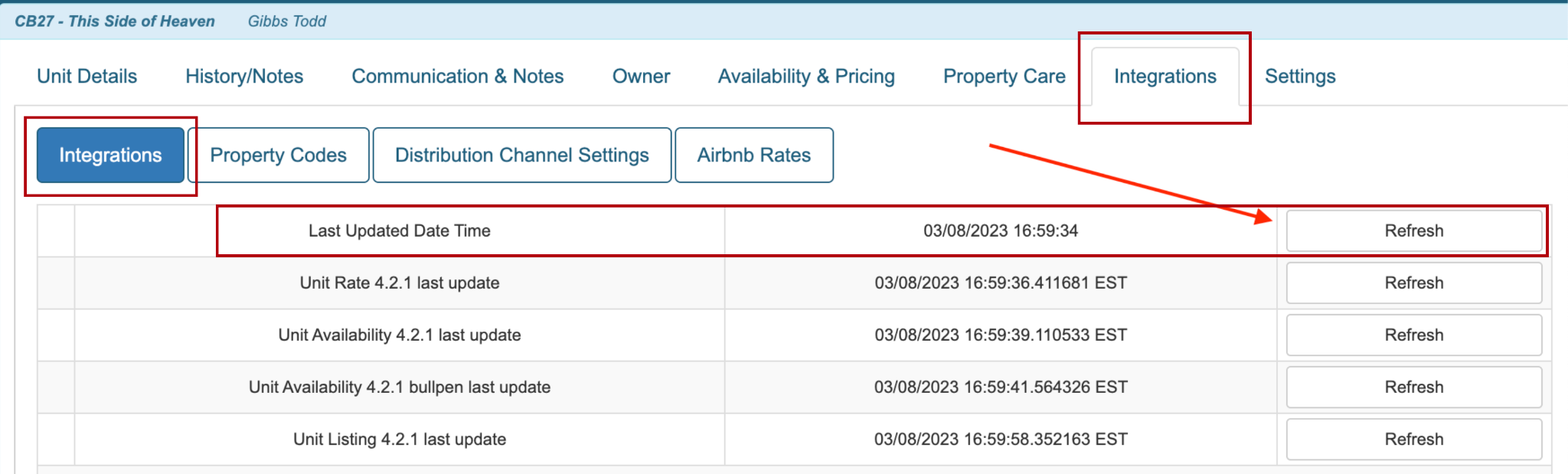This screenshot has height=474, width=1568.
Task: Refresh Unit Availability 4.2.1 last update
Action: pyautogui.click(x=1413, y=335)
